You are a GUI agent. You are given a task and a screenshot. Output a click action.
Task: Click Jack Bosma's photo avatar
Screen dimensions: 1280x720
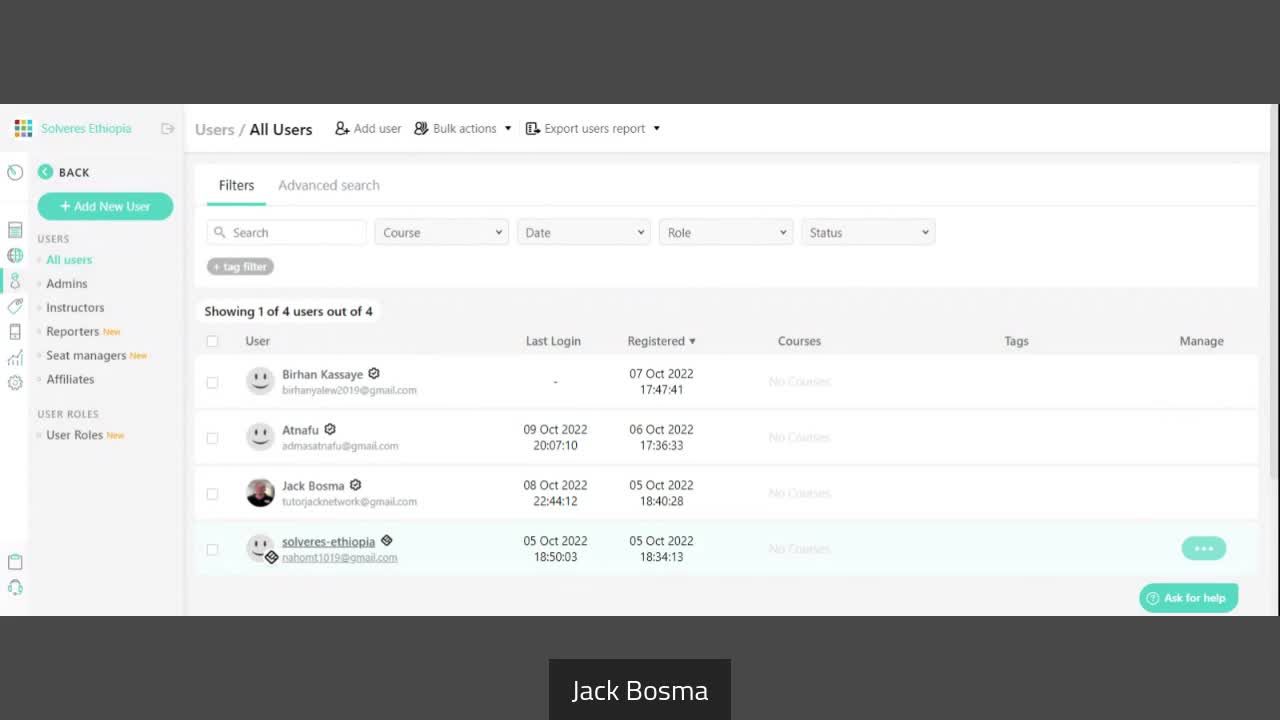tap(260, 493)
